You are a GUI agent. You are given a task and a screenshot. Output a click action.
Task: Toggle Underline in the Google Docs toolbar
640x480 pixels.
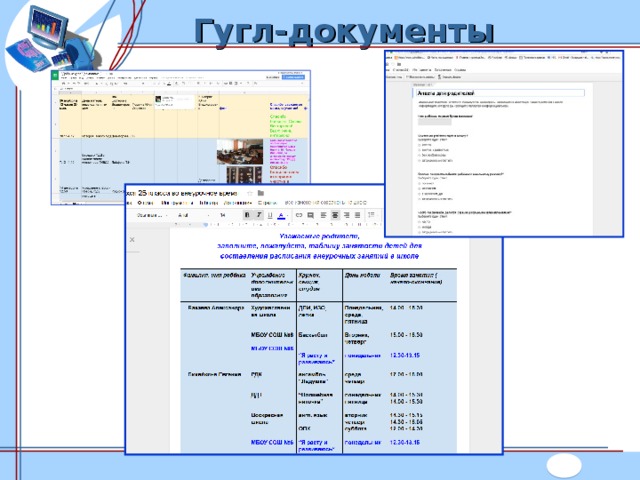(x=269, y=215)
